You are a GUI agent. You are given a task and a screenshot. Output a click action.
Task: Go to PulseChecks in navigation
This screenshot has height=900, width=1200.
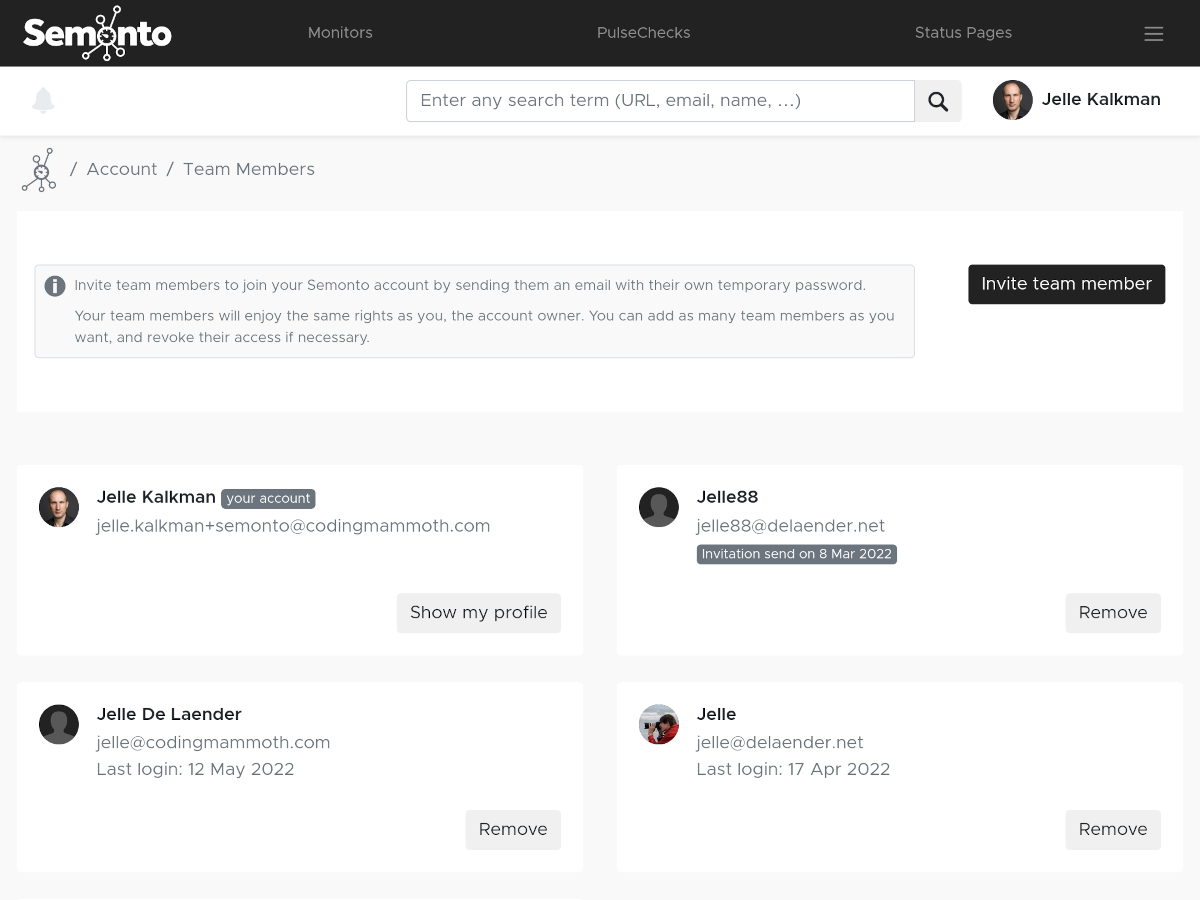643,33
